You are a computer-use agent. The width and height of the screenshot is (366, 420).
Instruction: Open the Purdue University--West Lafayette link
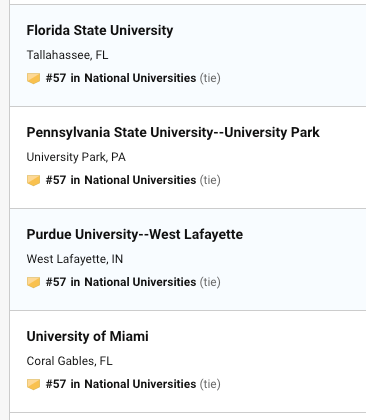coord(135,234)
